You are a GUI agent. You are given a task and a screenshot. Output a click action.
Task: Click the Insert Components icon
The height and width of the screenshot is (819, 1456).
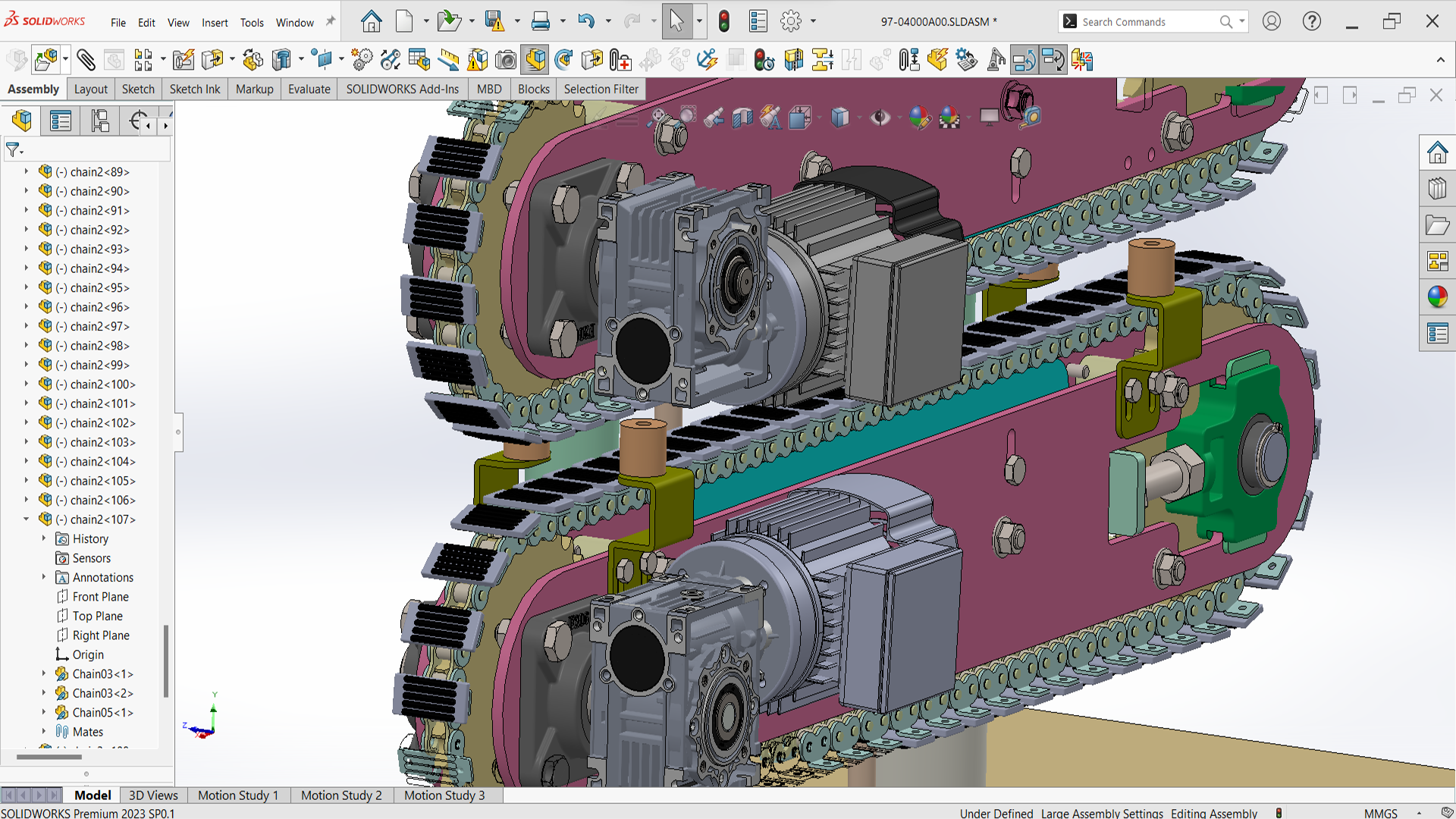click(45, 60)
